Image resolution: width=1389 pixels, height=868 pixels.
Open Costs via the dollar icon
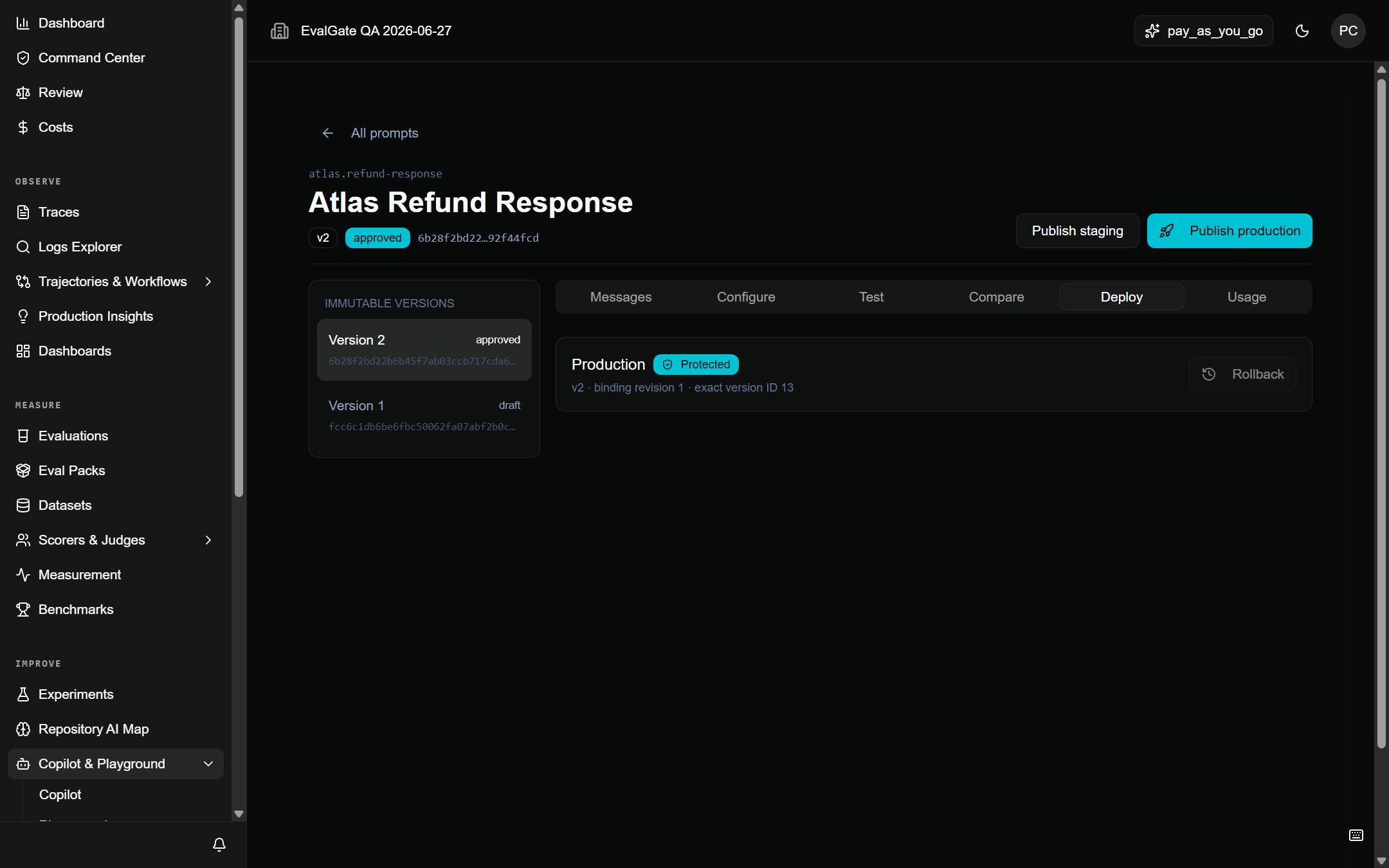23,127
